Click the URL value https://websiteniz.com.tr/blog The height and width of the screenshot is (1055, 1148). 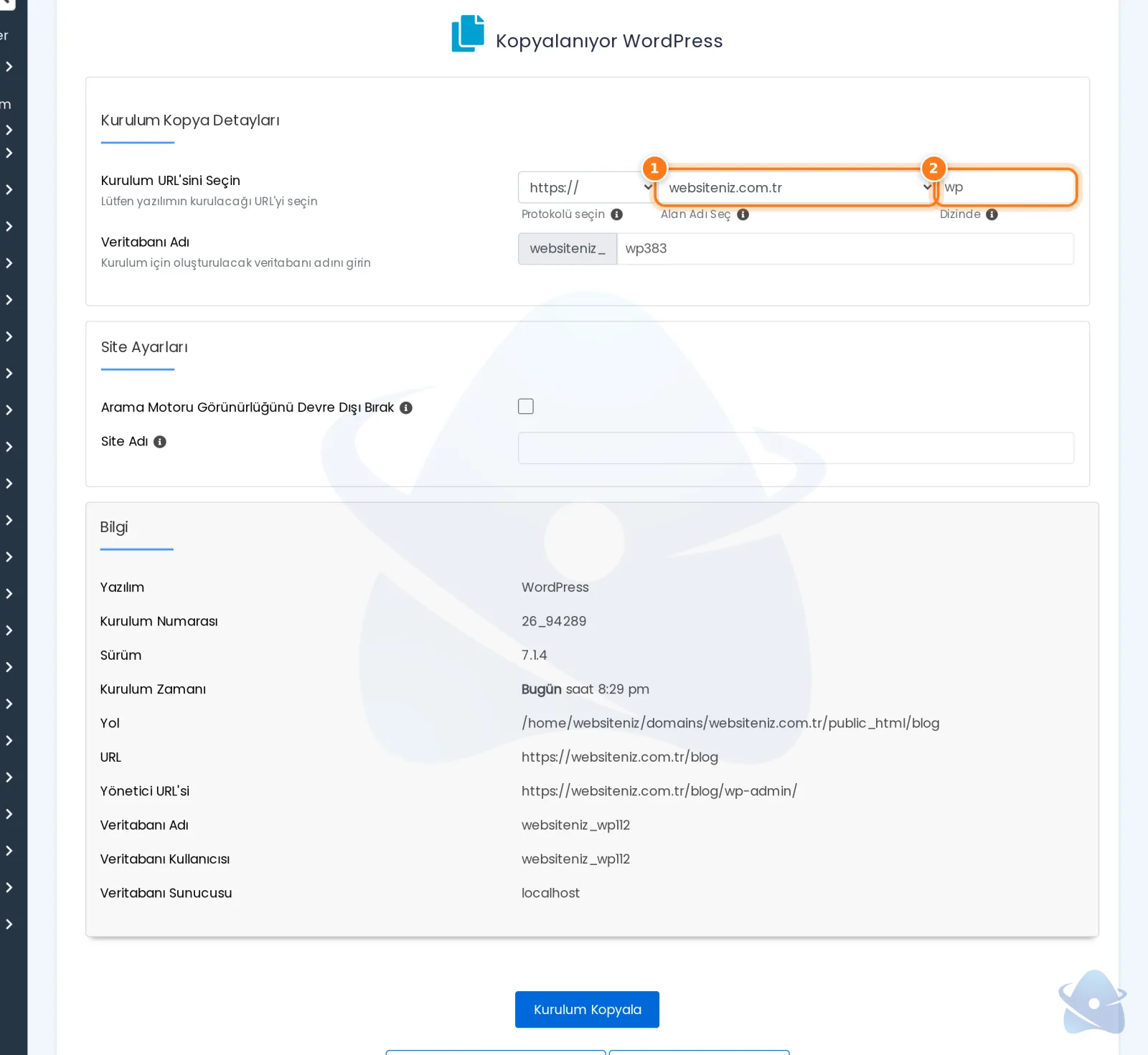pyautogui.click(x=620, y=757)
